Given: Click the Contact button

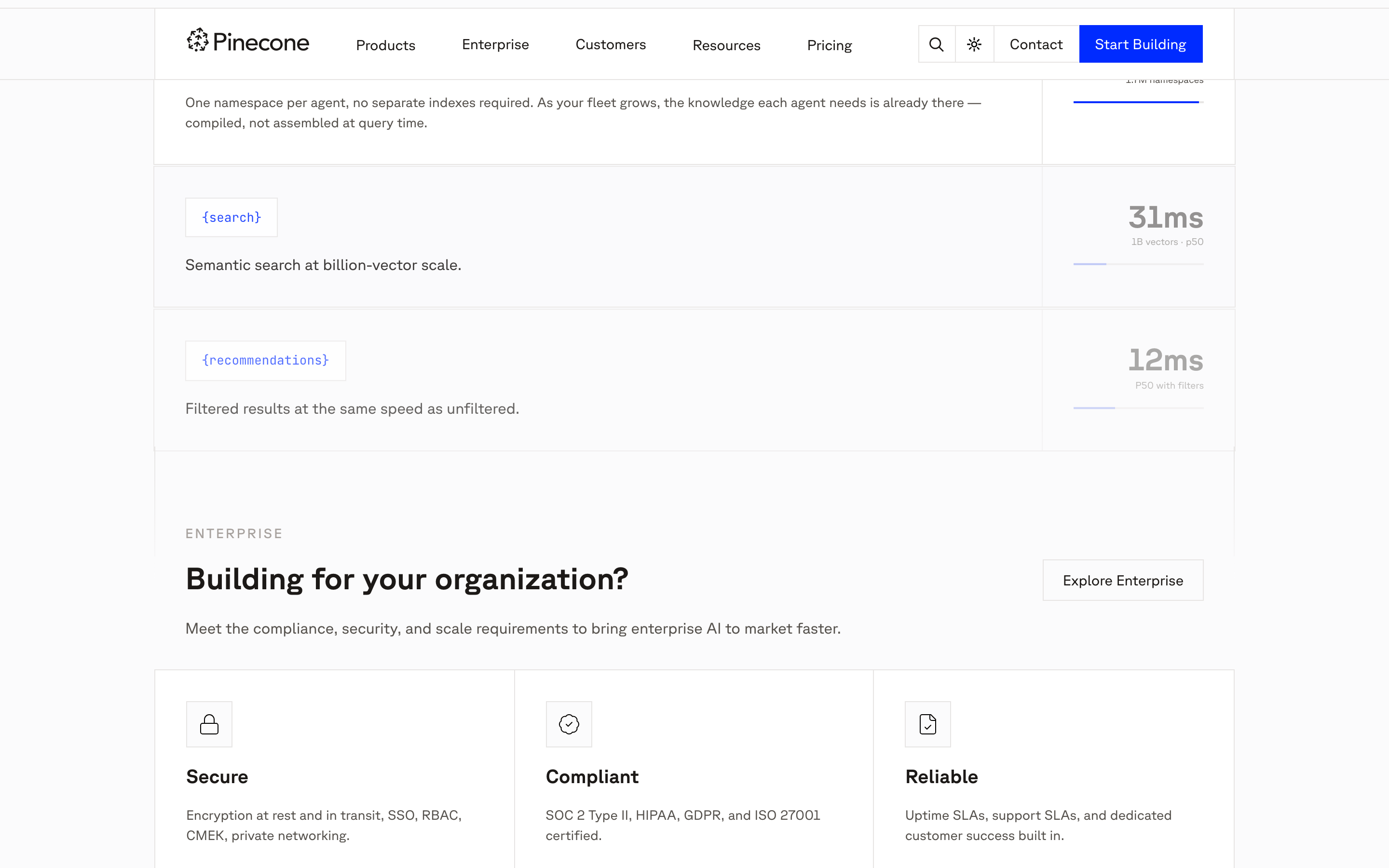Looking at the screenshot, I should [x=1036, y=44].
